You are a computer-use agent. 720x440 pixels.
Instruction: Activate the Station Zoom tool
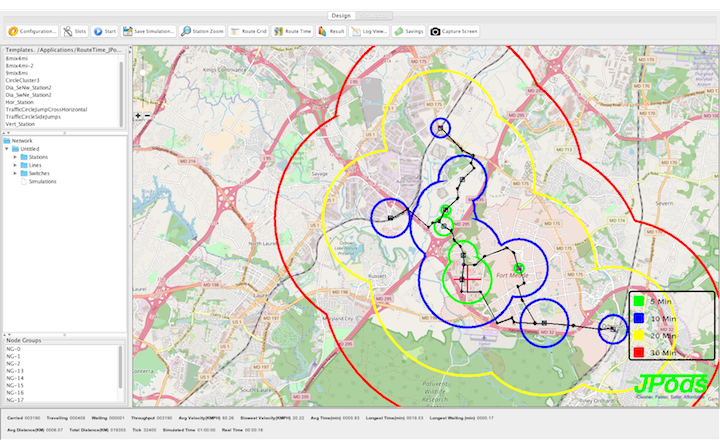[203, 31]
